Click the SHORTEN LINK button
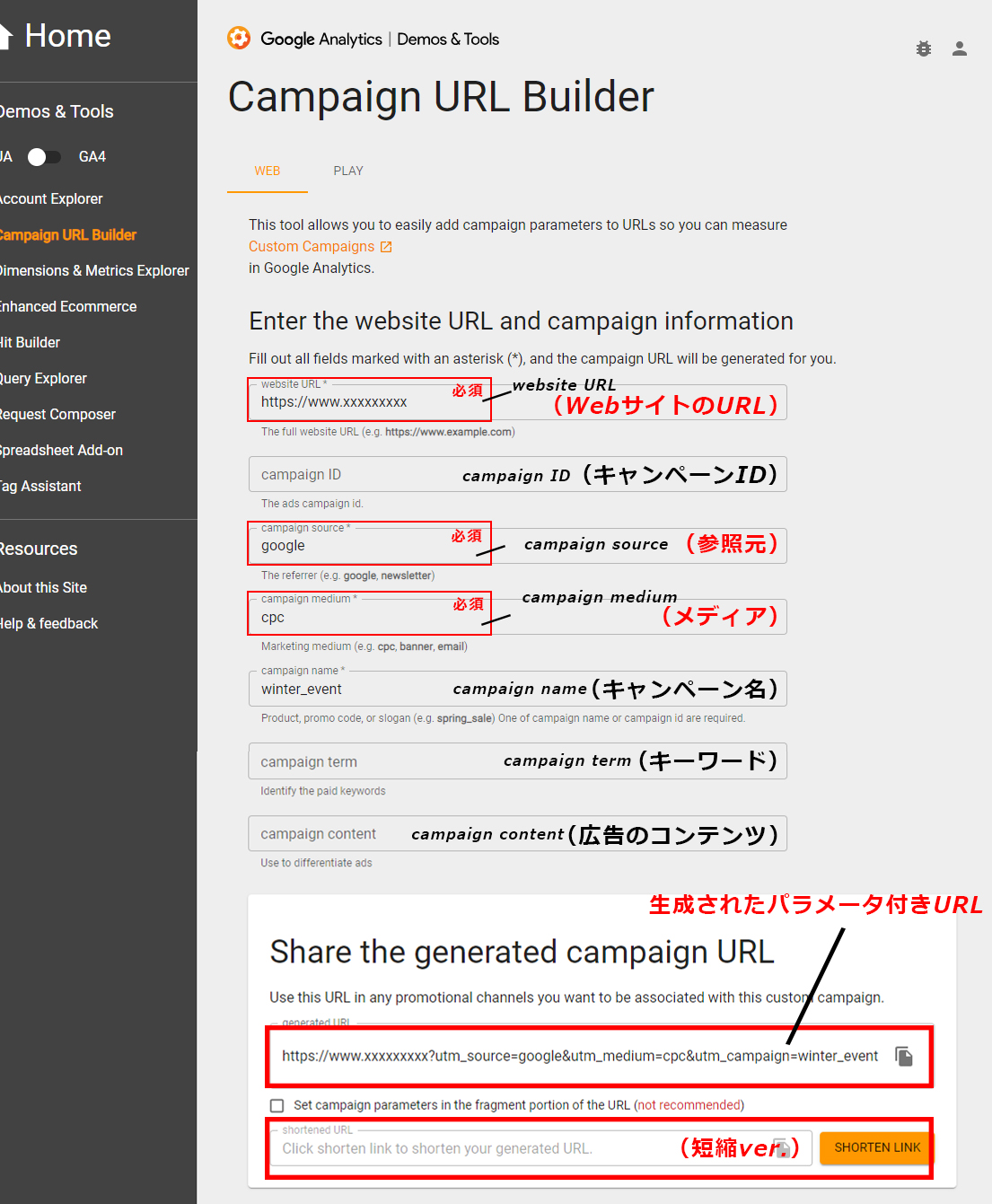This screenshot has height=1204, width=992. tap(877, 1147)
